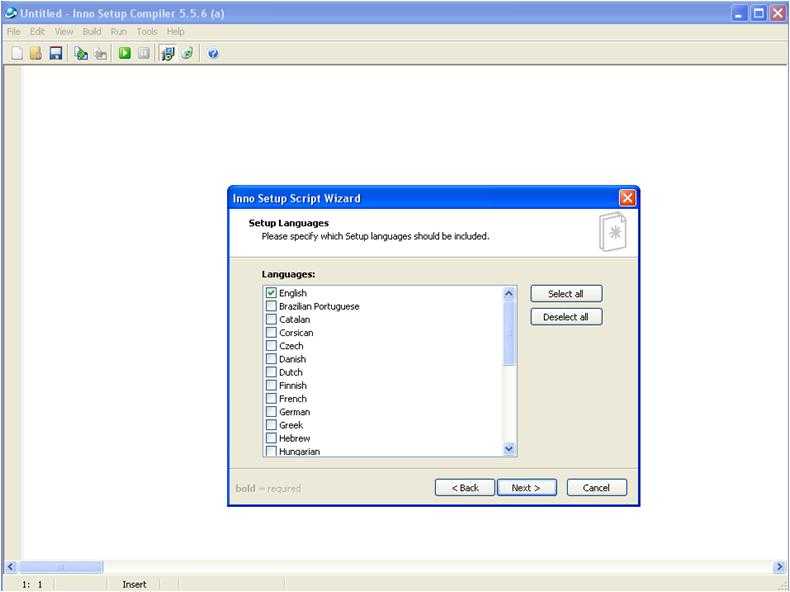Close the Inno Setup Compiler main window
The image size is (790, 592).
pyautogui.click(x=777, y=13)
